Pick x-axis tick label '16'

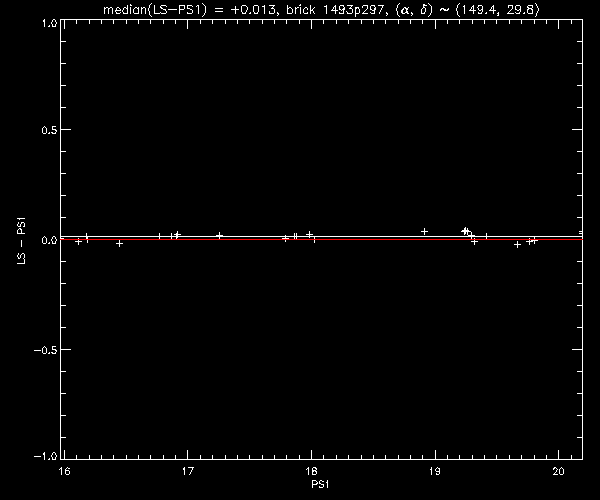point(65,471)
